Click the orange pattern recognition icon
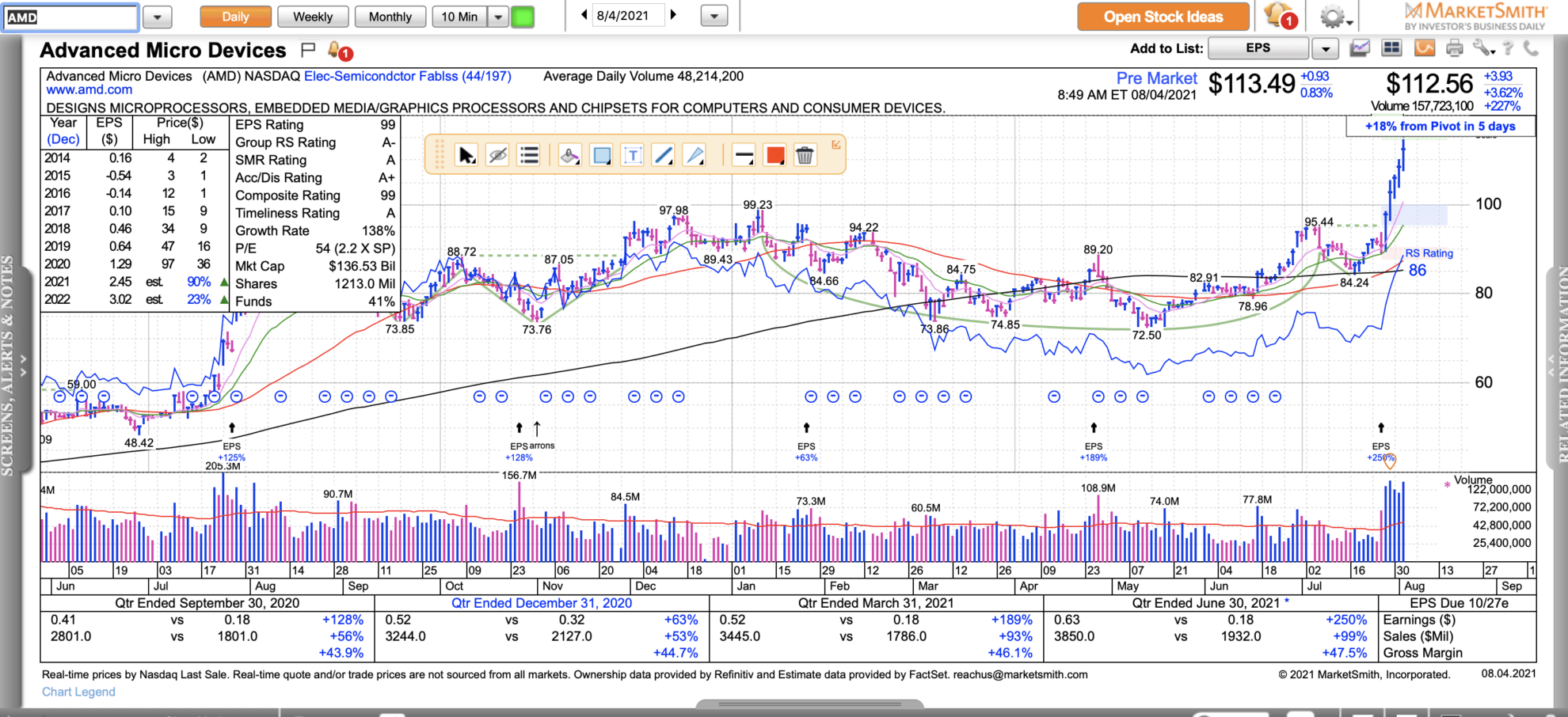Screen dimensions: 1568x717 pos(1425,48)
